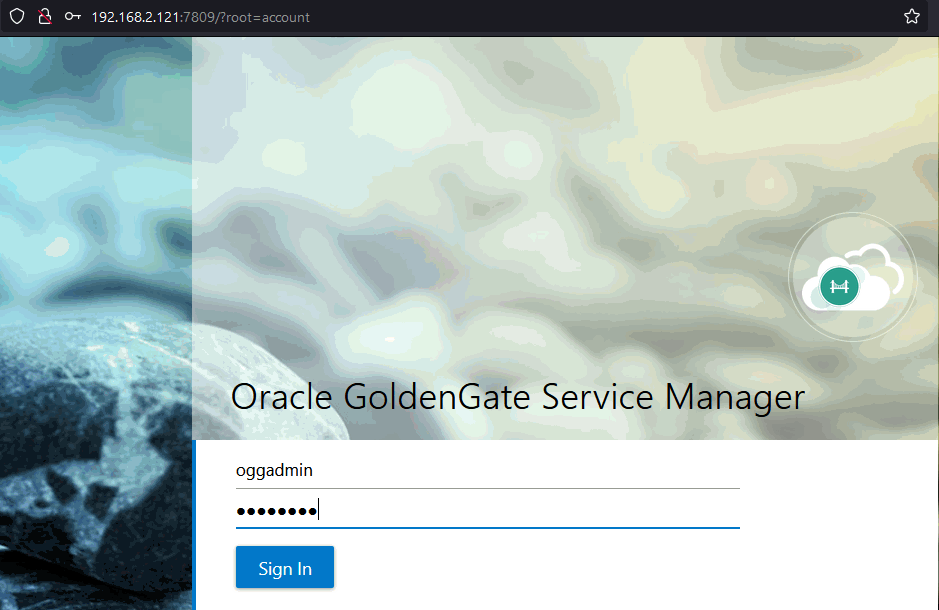Viewport: 939px width, 610px height.
Task: Focus the username field containing oggadmin
Action: point(487,470)
